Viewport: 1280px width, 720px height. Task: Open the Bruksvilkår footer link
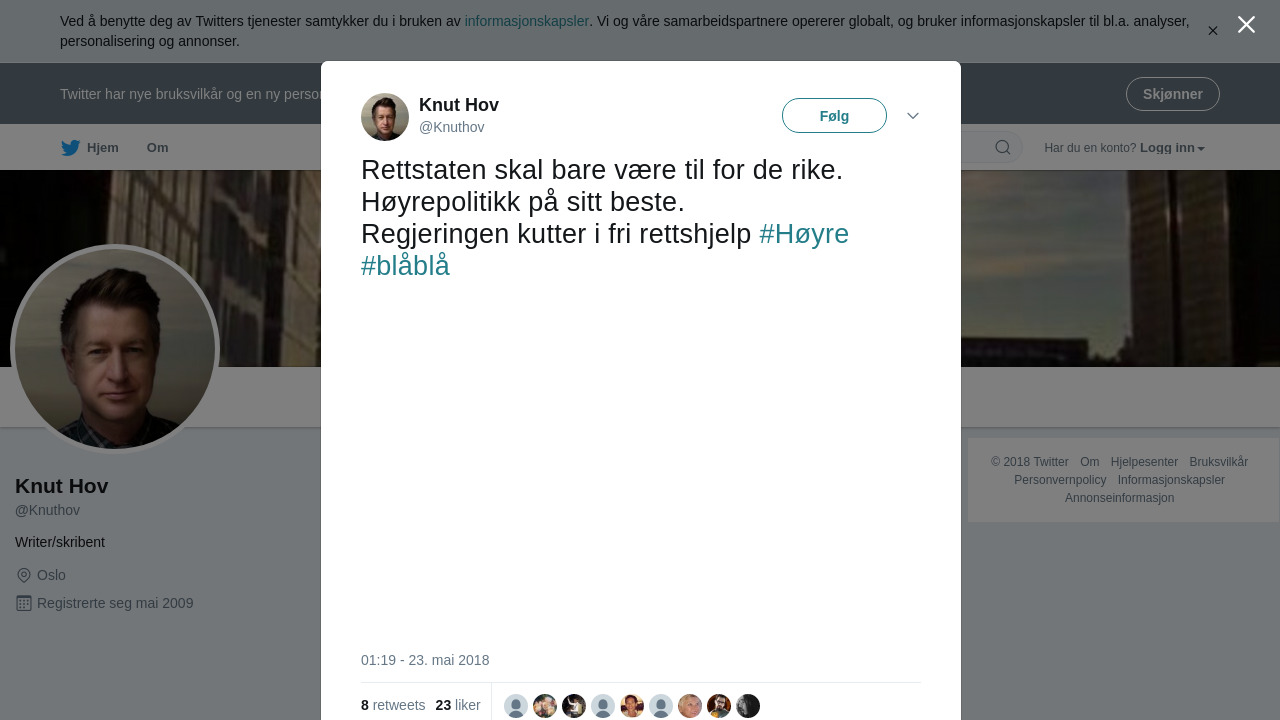click(x=1218, y=462)
